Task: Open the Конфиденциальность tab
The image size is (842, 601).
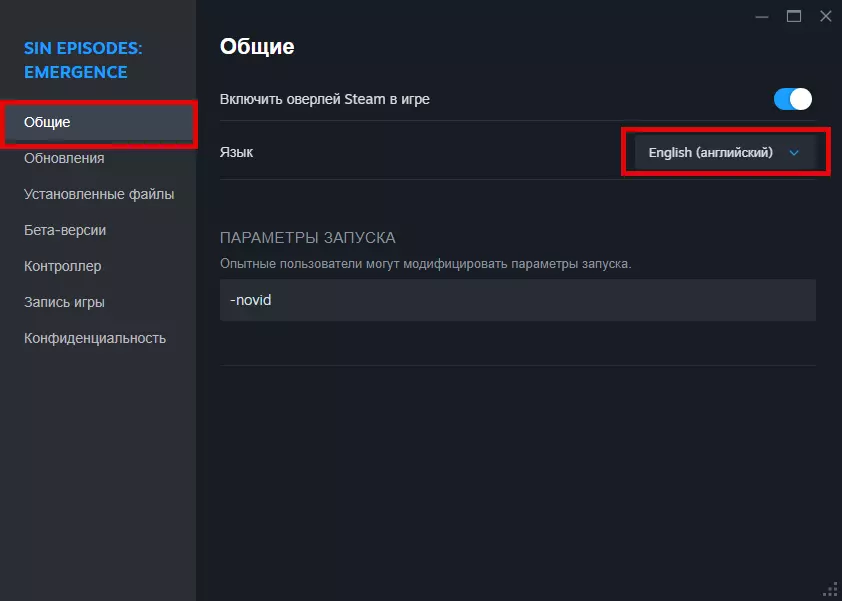Action: coord(95,338)
